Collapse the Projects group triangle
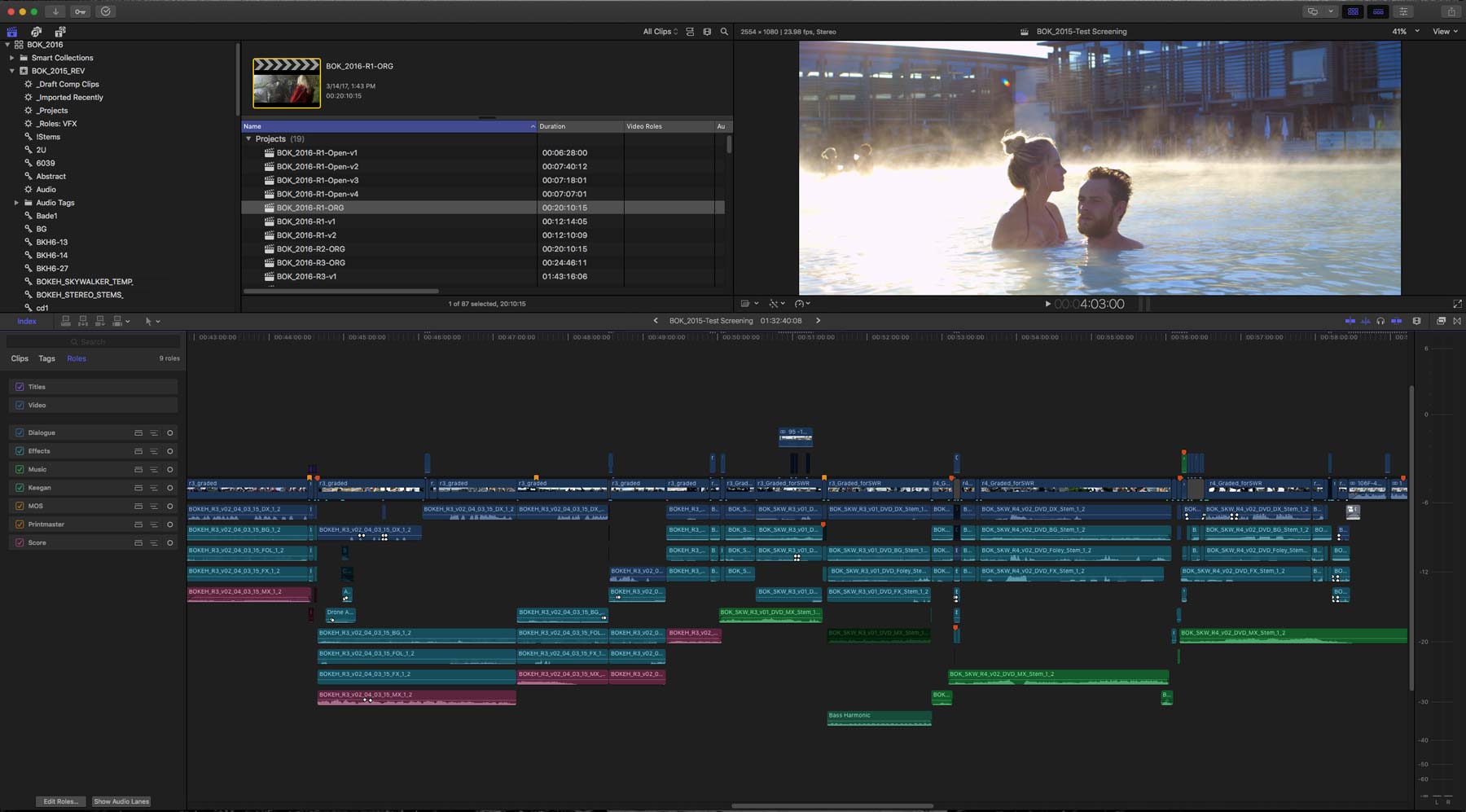Screen dimensions: 1466x812 (x=249, y=139)
